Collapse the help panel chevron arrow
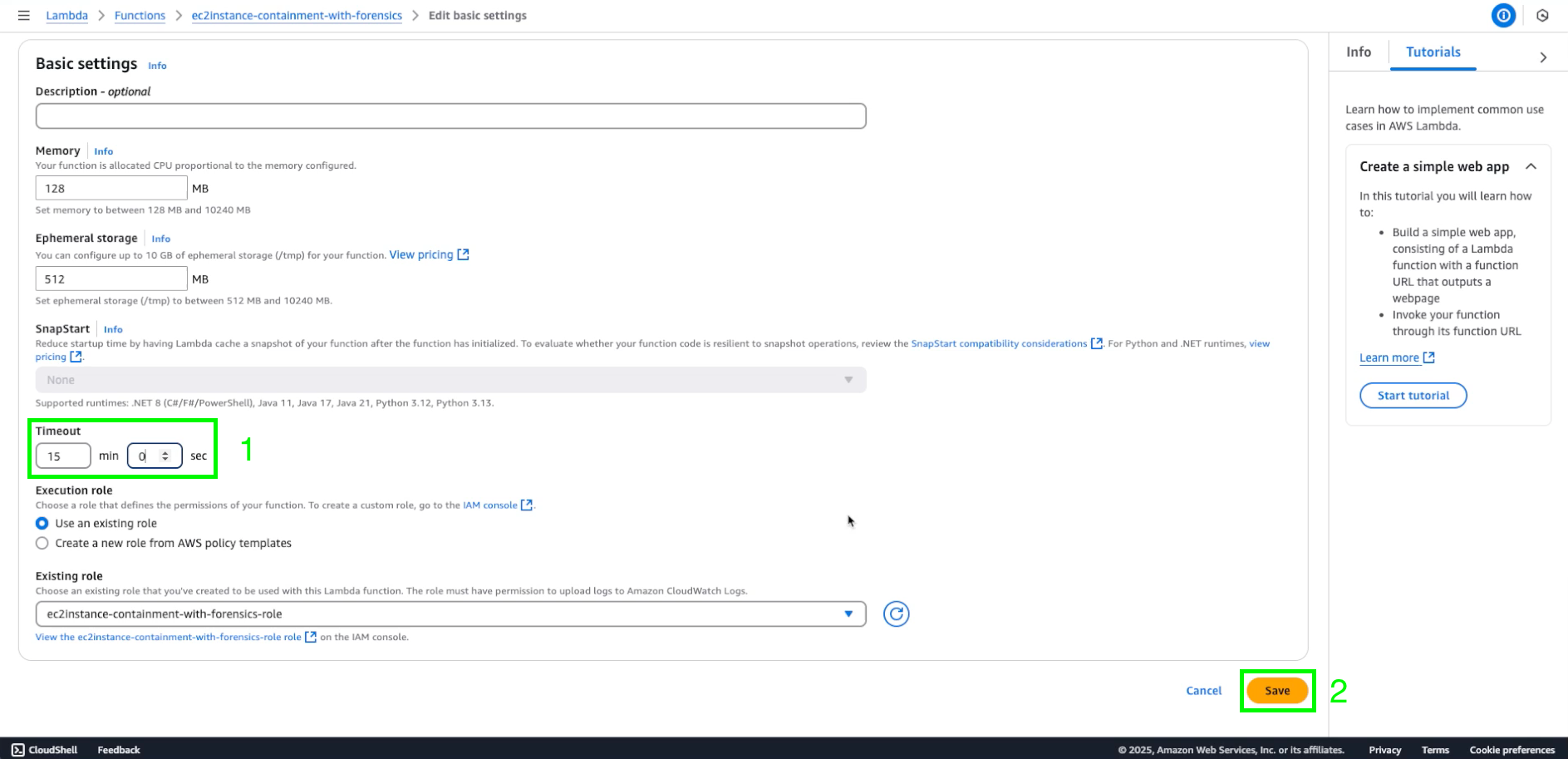Image resolution: width=1568 pixels, height=759 pixels. point(1543,57)
